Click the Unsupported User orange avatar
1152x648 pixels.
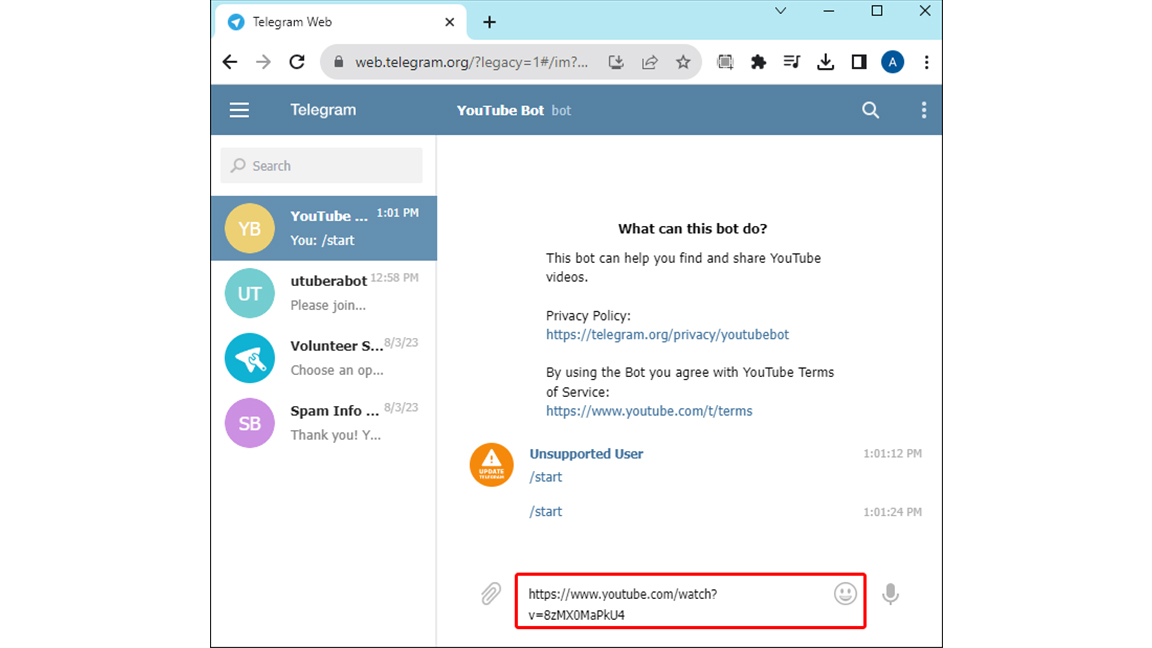(x=492, y=465)
